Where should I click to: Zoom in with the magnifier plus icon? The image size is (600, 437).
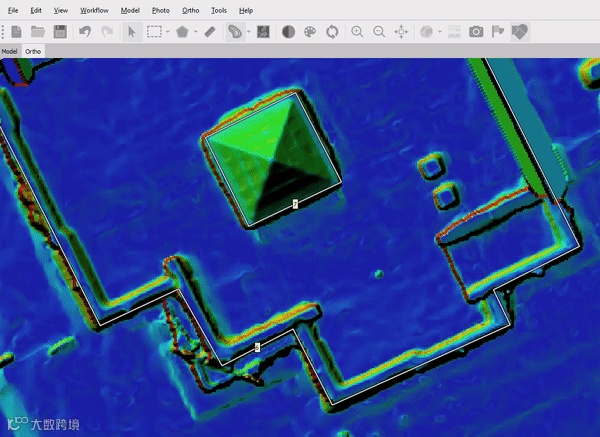357,32
